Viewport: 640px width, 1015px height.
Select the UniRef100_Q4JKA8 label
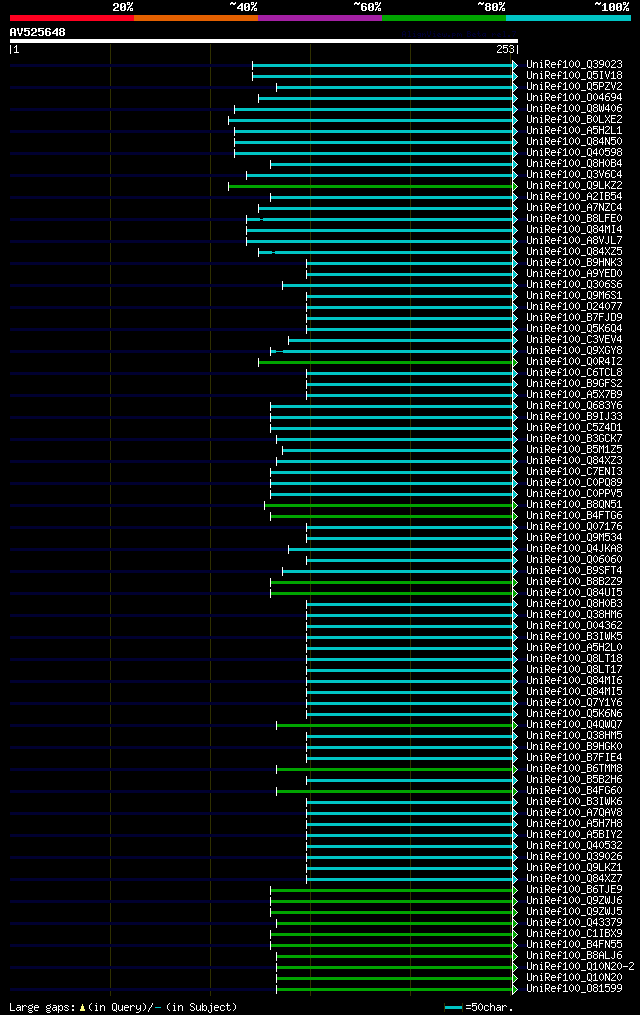(x=574, y=549)
